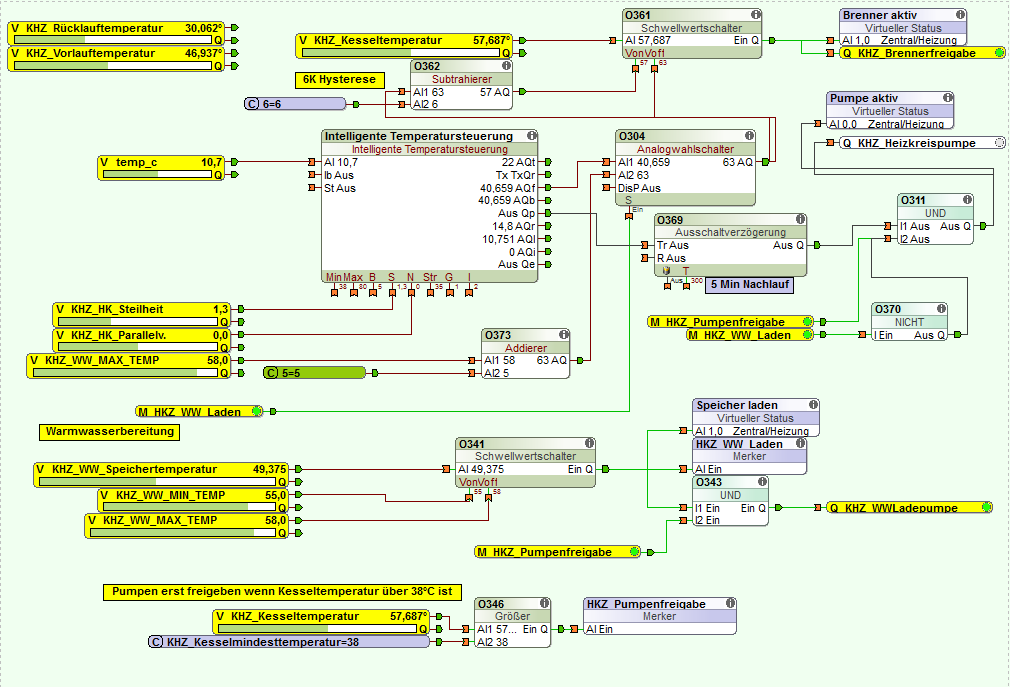Click Von parameter pin on O361 block
This screenshot has height=687, width=1010.
point(636,66)
